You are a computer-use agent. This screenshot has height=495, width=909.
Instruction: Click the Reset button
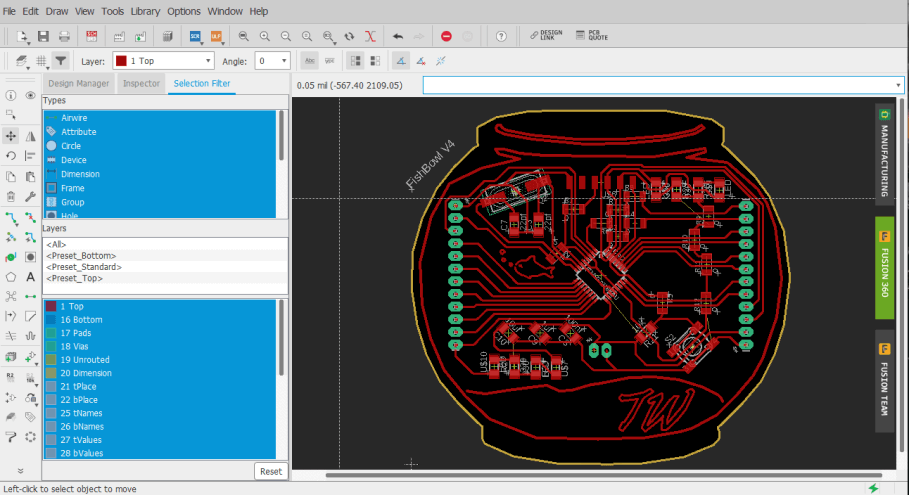270,471
